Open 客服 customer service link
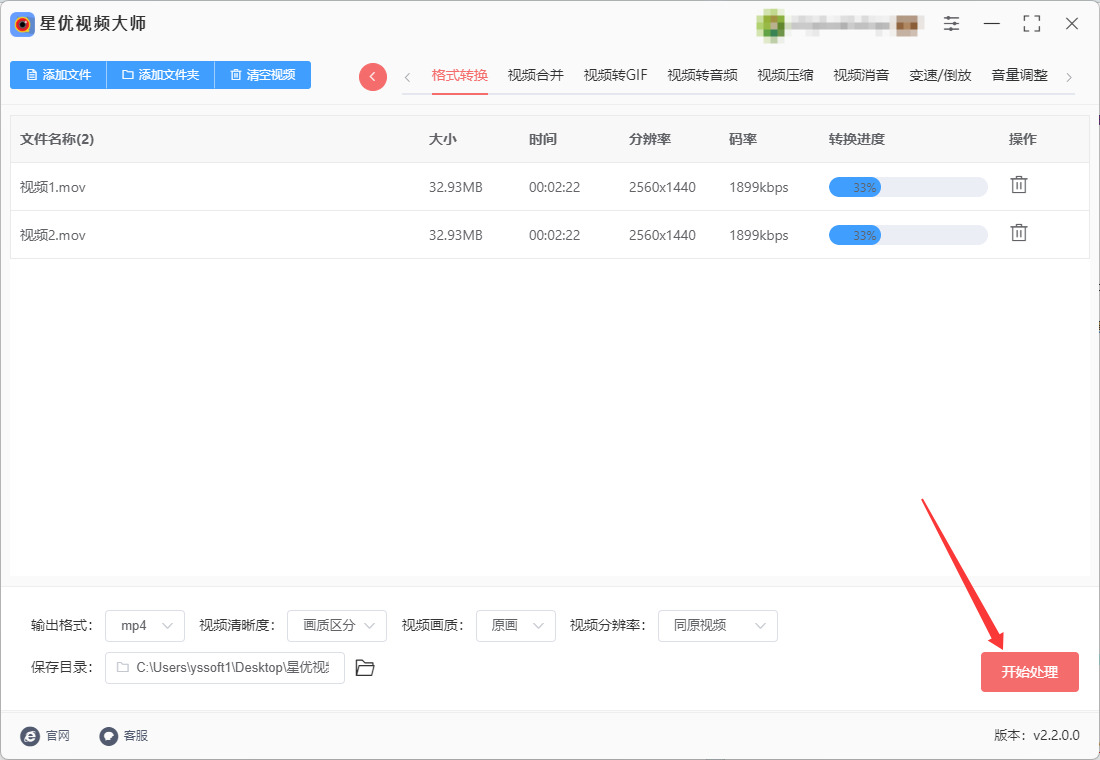1100x760 pixels. click(x=124, y=735)
